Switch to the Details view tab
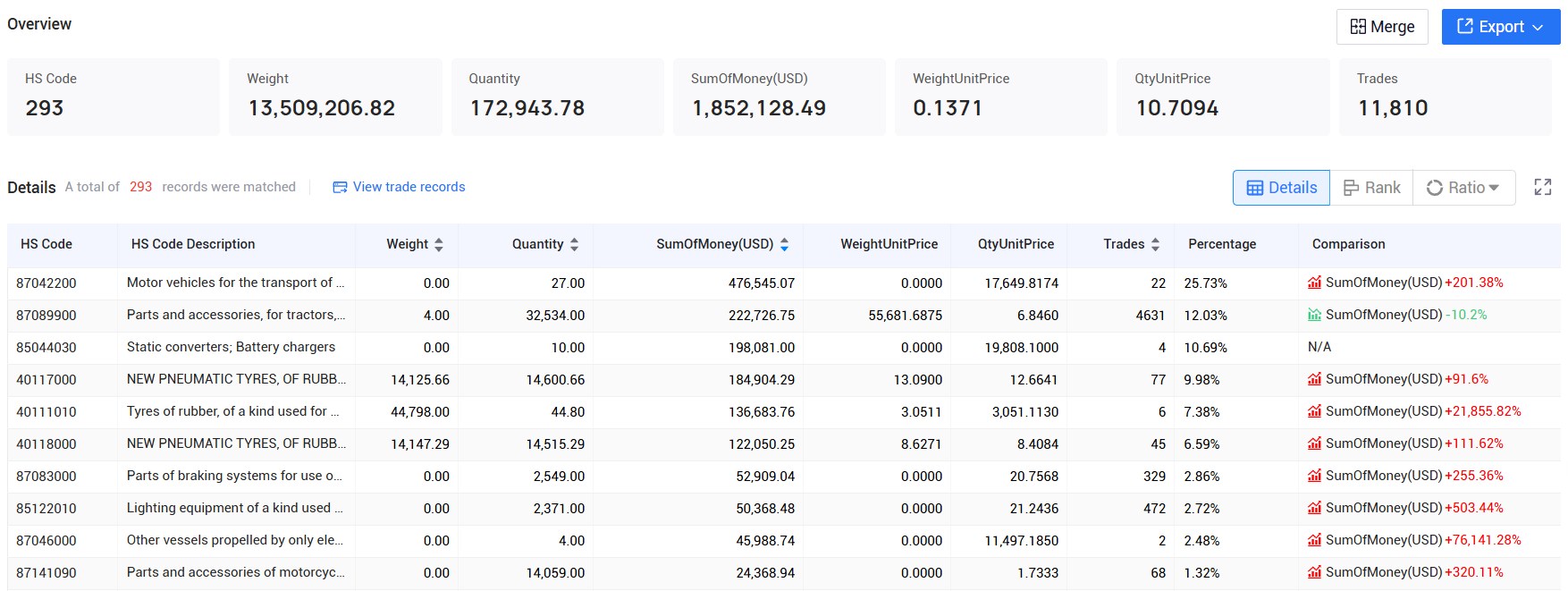This screenshot has width=1568, height=591. 1281,188
